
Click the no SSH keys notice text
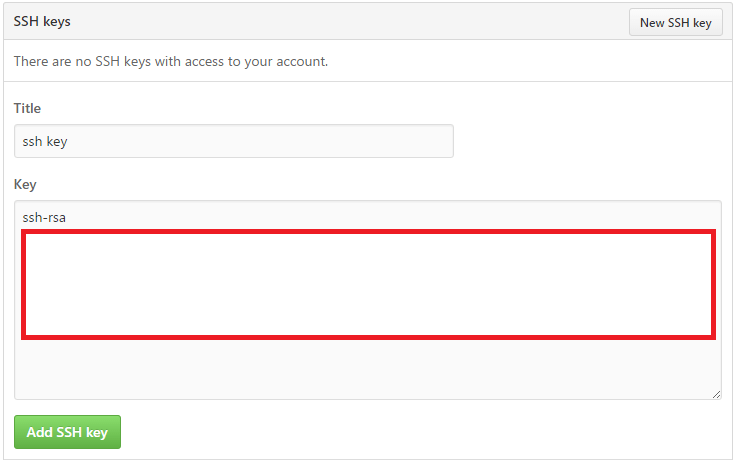(171, 62)
